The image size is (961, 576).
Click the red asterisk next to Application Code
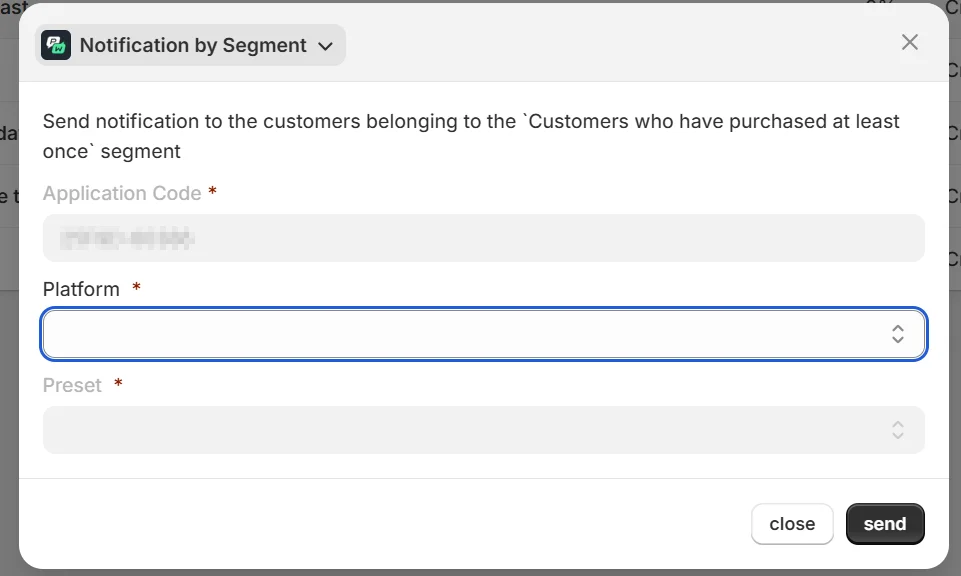(x=213, y=192)
